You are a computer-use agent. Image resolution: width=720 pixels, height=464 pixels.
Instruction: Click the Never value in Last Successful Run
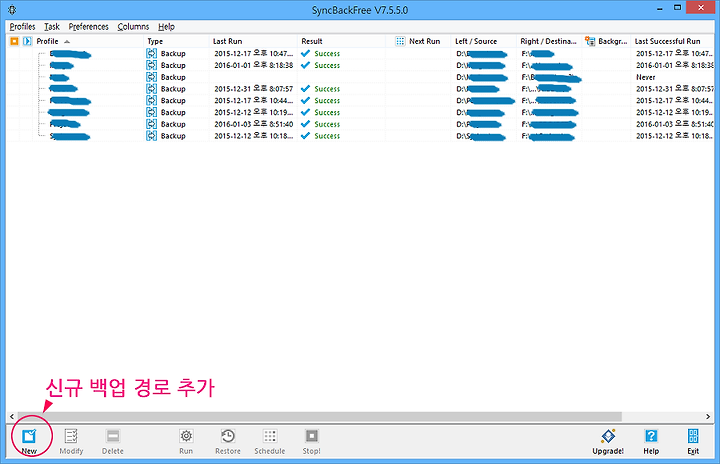646,77
